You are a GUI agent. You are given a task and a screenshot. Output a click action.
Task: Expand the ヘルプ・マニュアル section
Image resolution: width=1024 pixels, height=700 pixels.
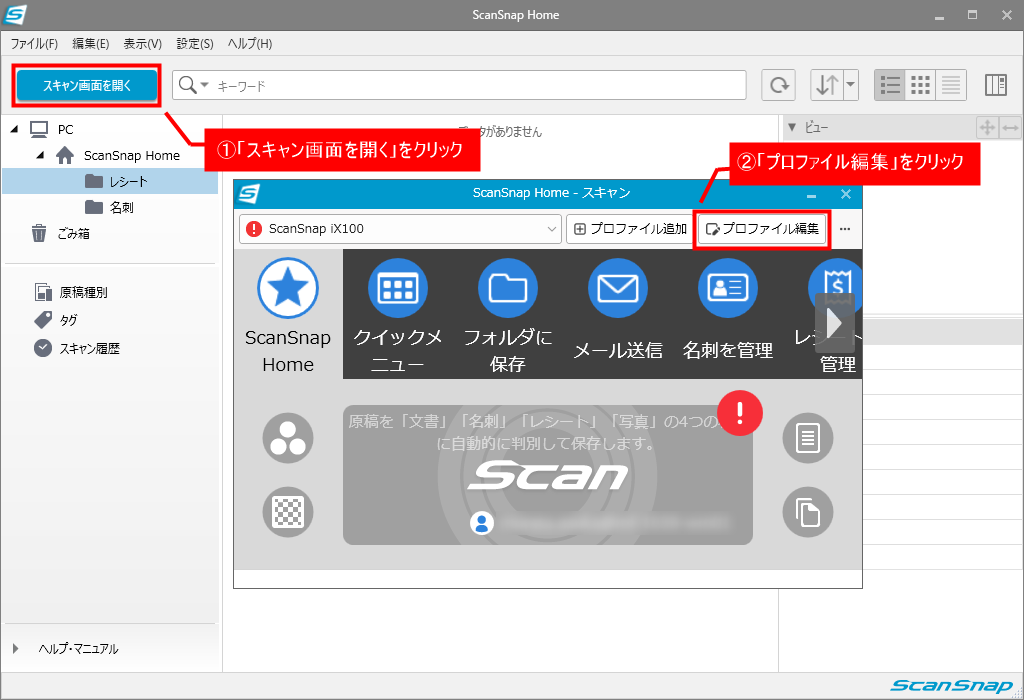point(16,648)
